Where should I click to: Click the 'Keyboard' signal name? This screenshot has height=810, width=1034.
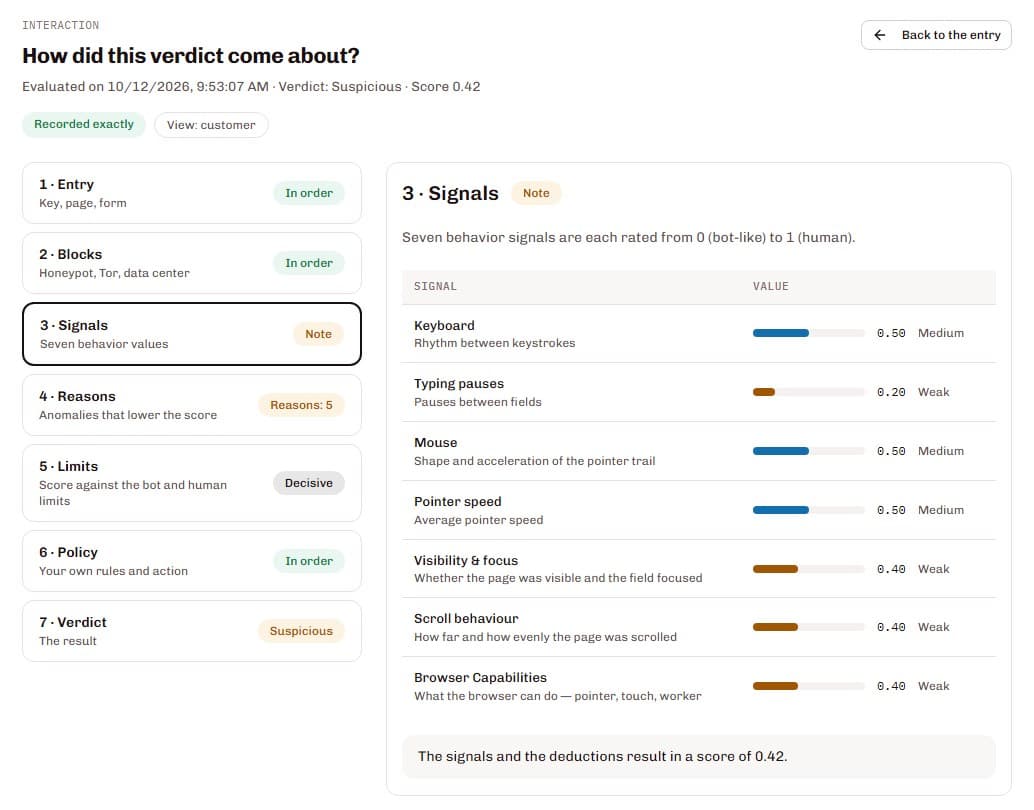[x=444, y=325]
